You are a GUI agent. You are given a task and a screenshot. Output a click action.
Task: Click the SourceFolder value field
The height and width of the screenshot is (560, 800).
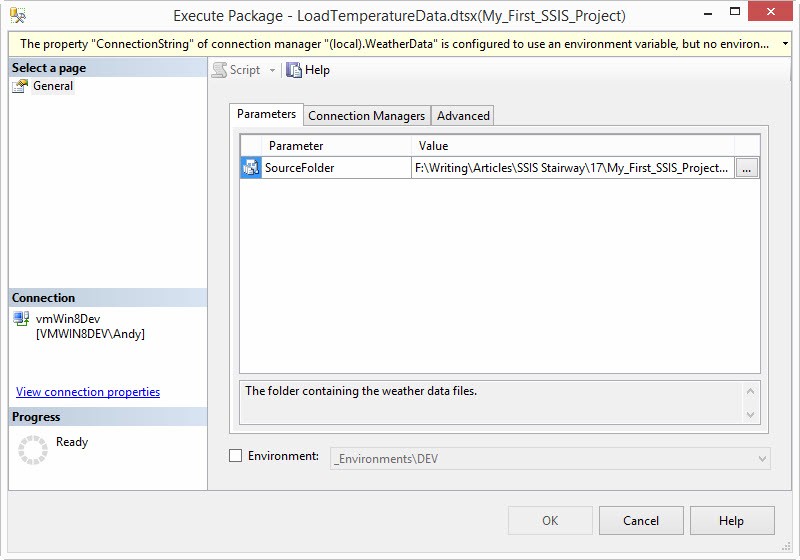click(572, 168)
